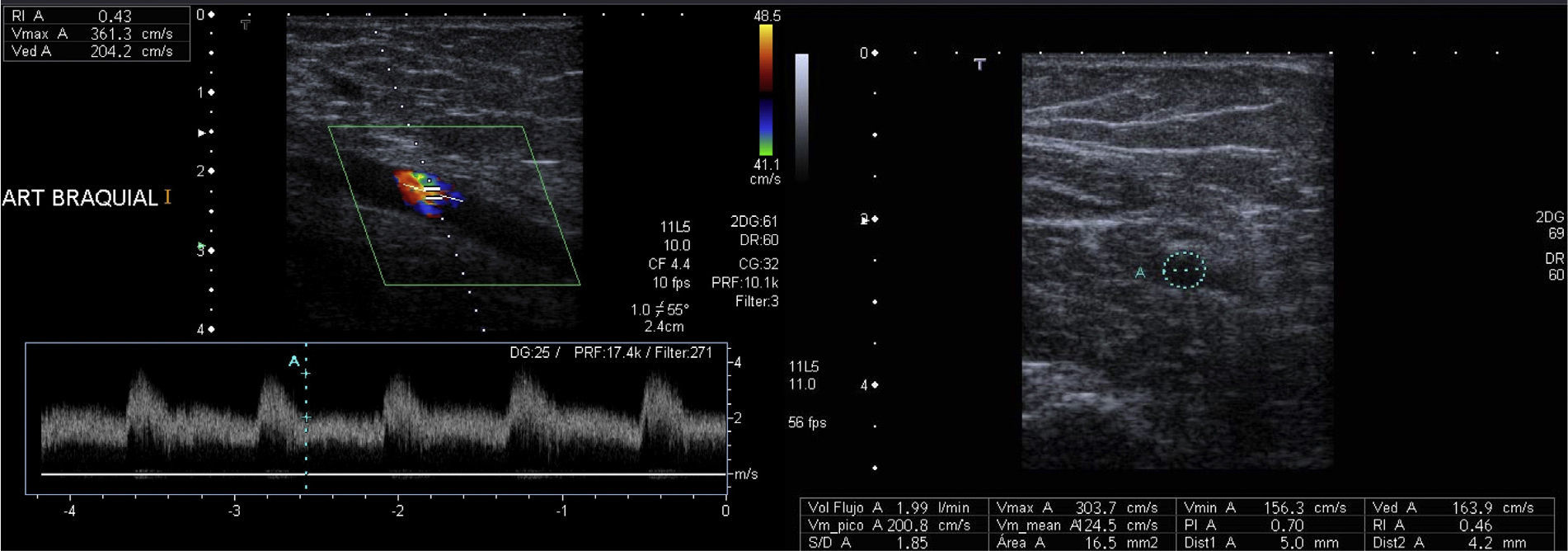Click the A label beside the ellipse

(1140, 272)
